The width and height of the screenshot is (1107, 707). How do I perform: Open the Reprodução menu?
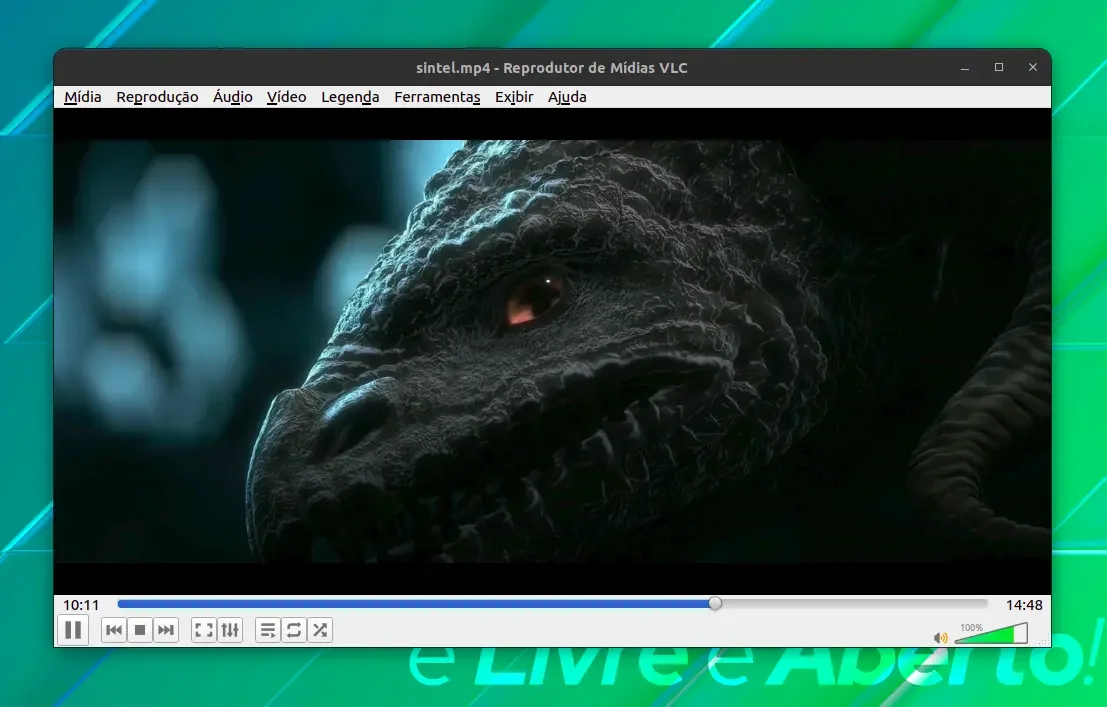tap(157, 97)
